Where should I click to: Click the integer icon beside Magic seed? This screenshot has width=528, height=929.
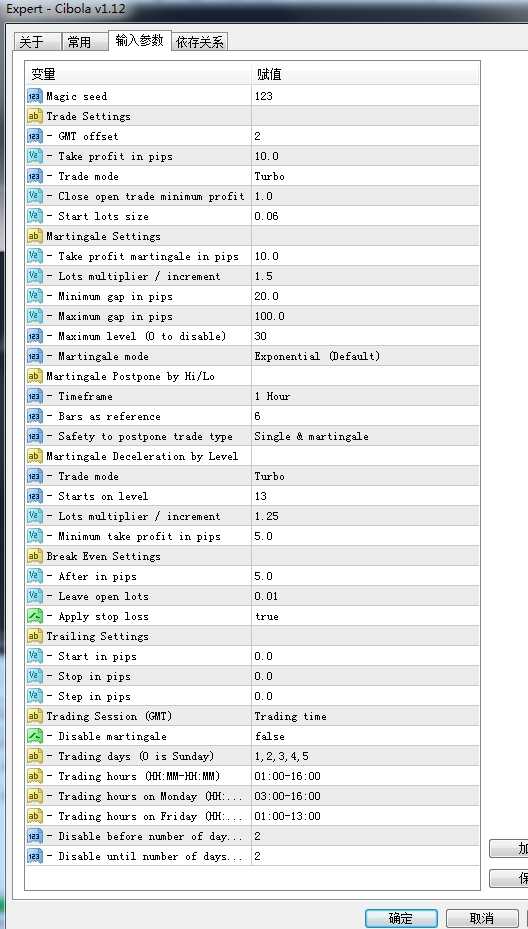[35, 96]
